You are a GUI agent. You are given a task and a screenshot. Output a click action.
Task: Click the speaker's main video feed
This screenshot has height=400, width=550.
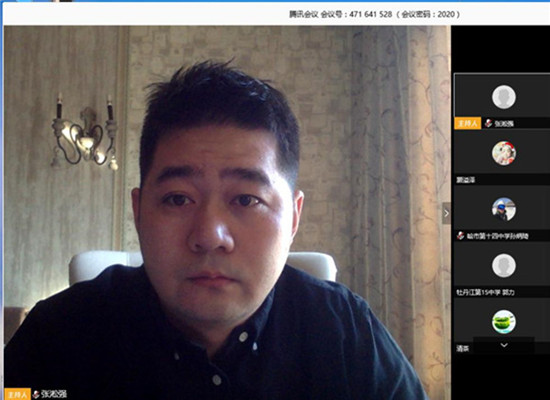(x=227, y=213)
